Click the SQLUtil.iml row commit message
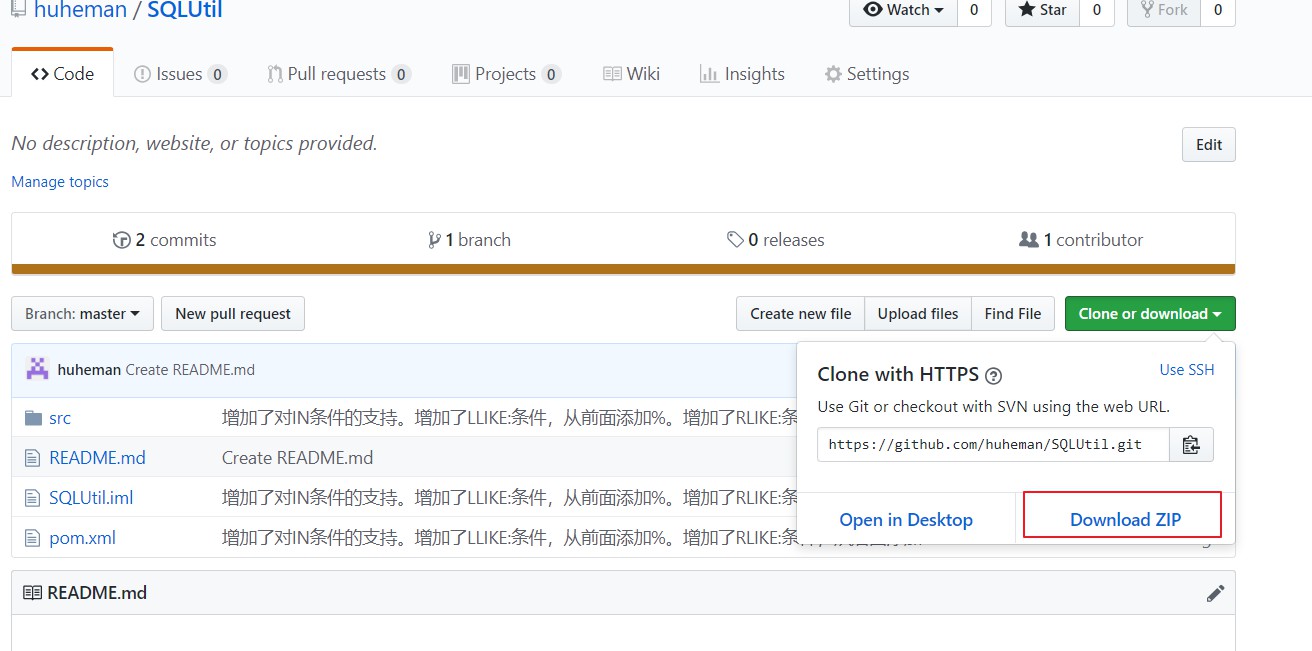Viewport: 1312px width, 651px height. tap(509, 498)
